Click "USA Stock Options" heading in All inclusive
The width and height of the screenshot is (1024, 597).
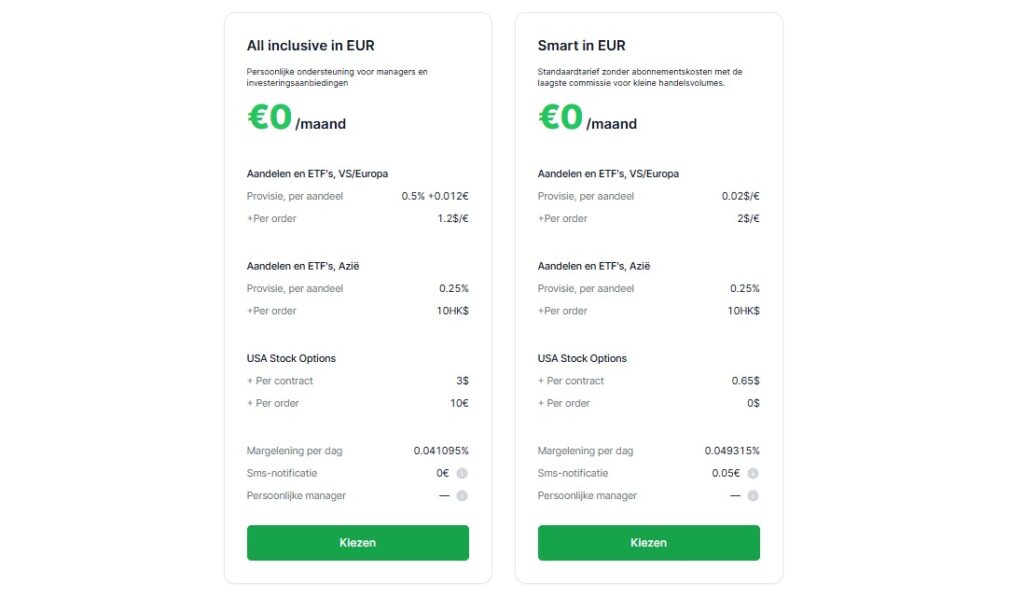(x=291, y=358)
